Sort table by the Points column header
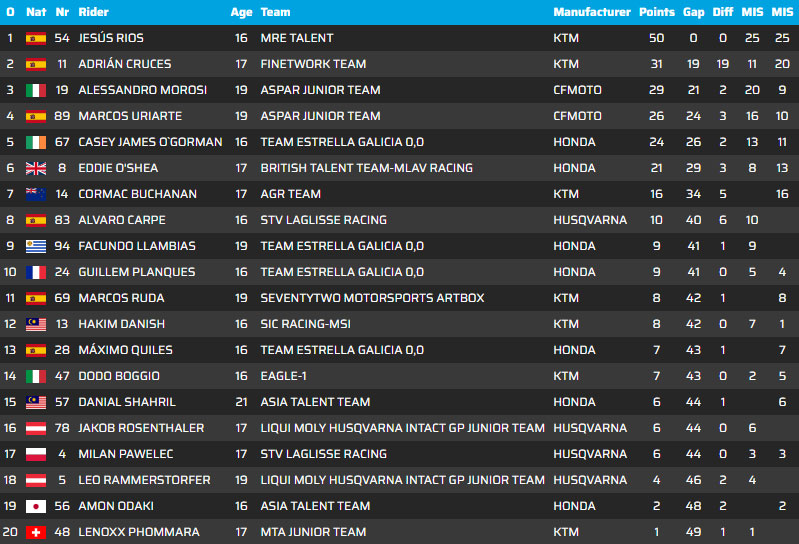 coord(656,12)
